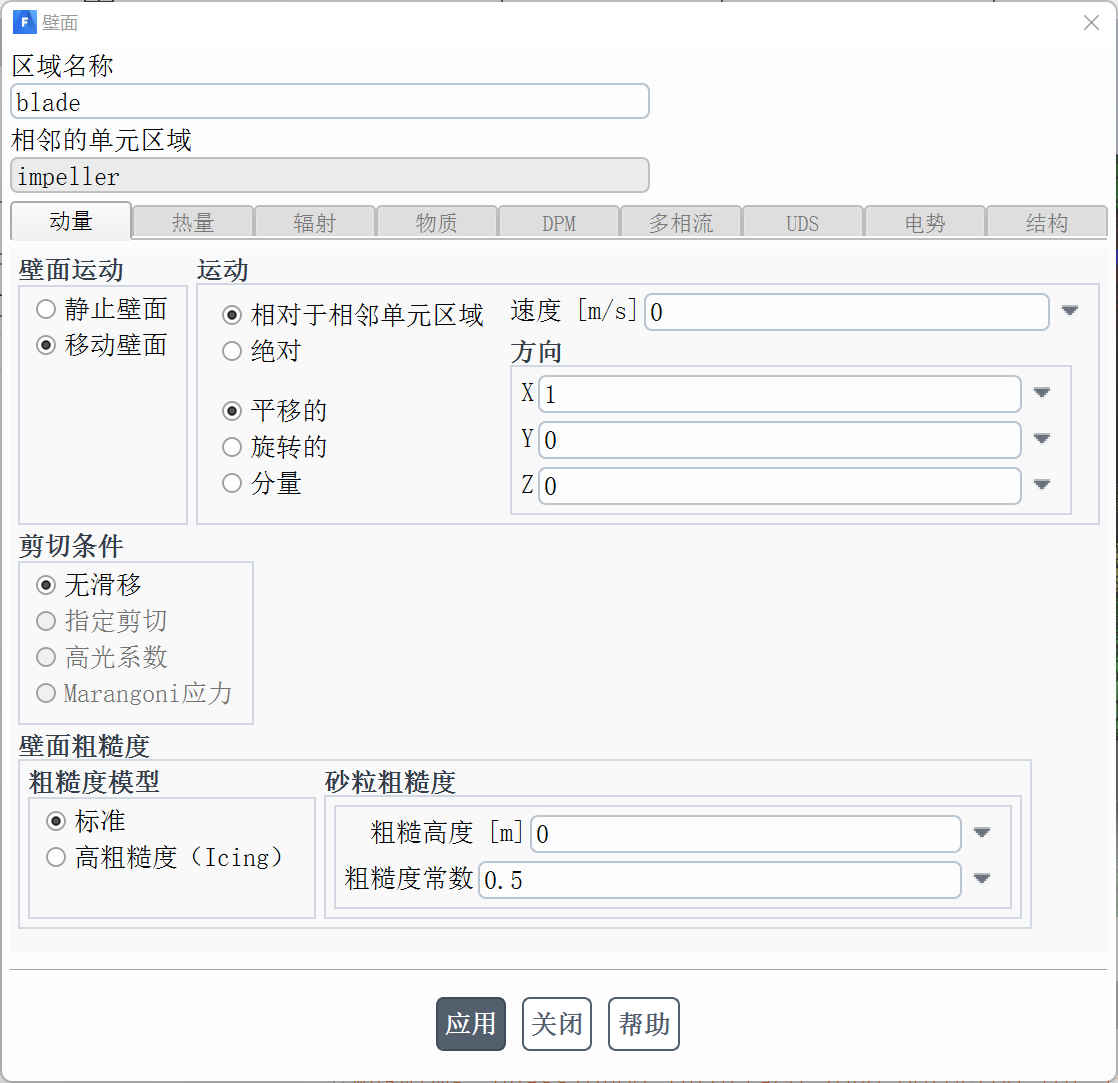Close the 壁面 dialog window

click(1091, 22)
